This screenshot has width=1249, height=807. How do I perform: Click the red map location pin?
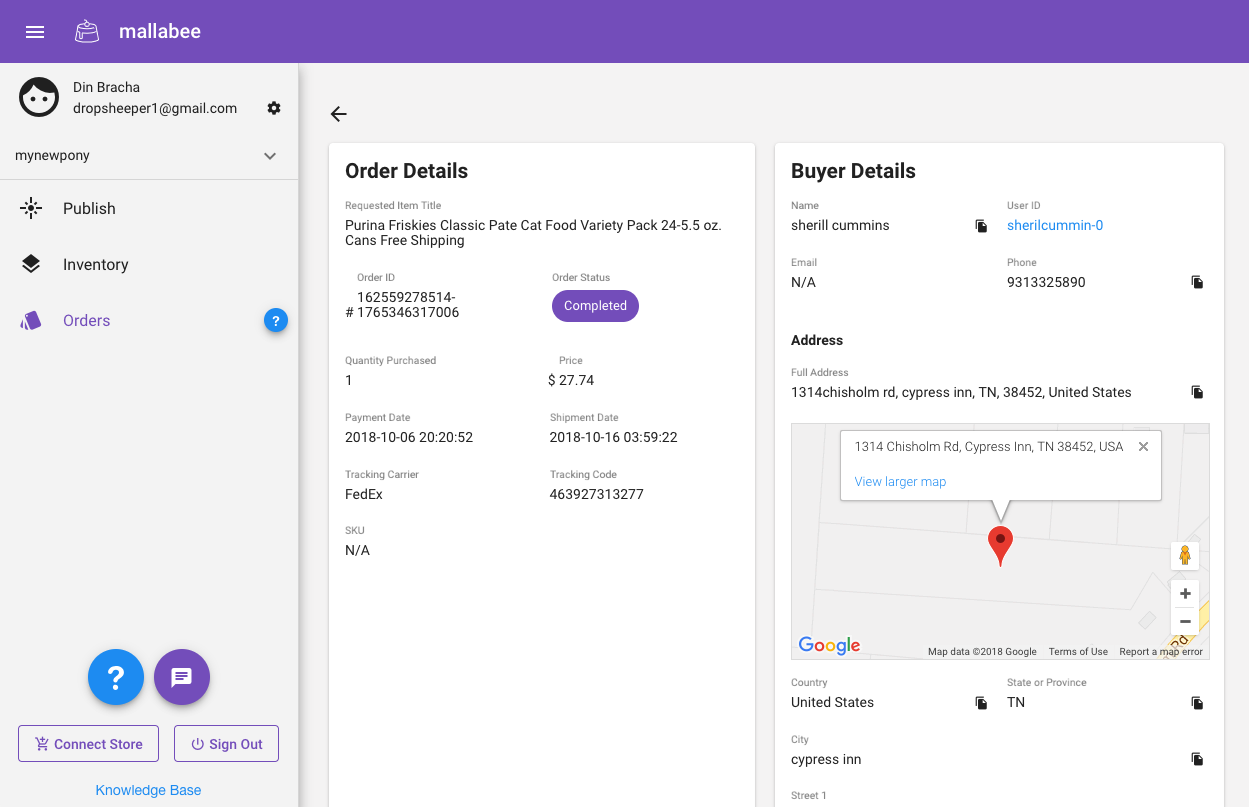click(x=1000, y=545)
